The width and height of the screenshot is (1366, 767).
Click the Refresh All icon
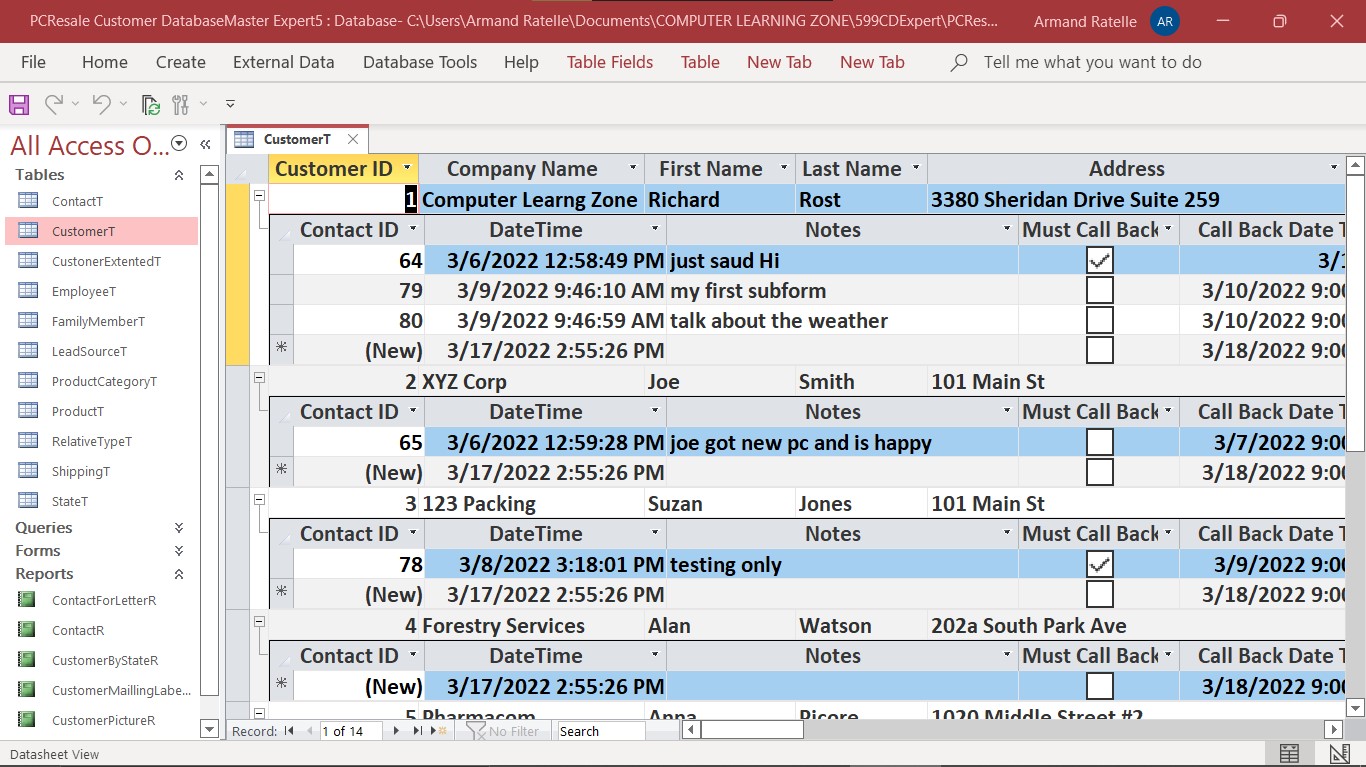click(150, 104)
